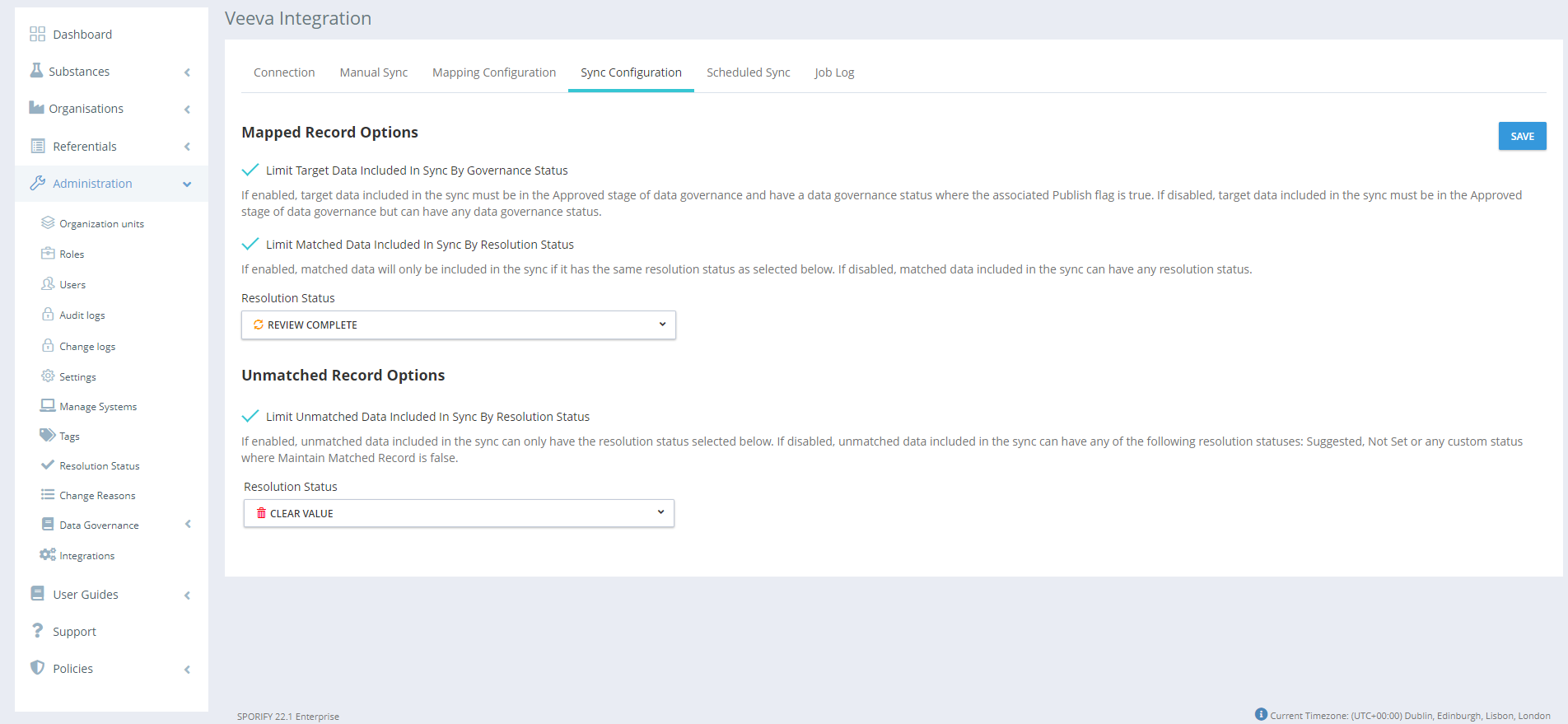Switch to the Mapping Configuration tab
The width and height of the screenshot is (1568, 724).
click(x=493, y=72)
